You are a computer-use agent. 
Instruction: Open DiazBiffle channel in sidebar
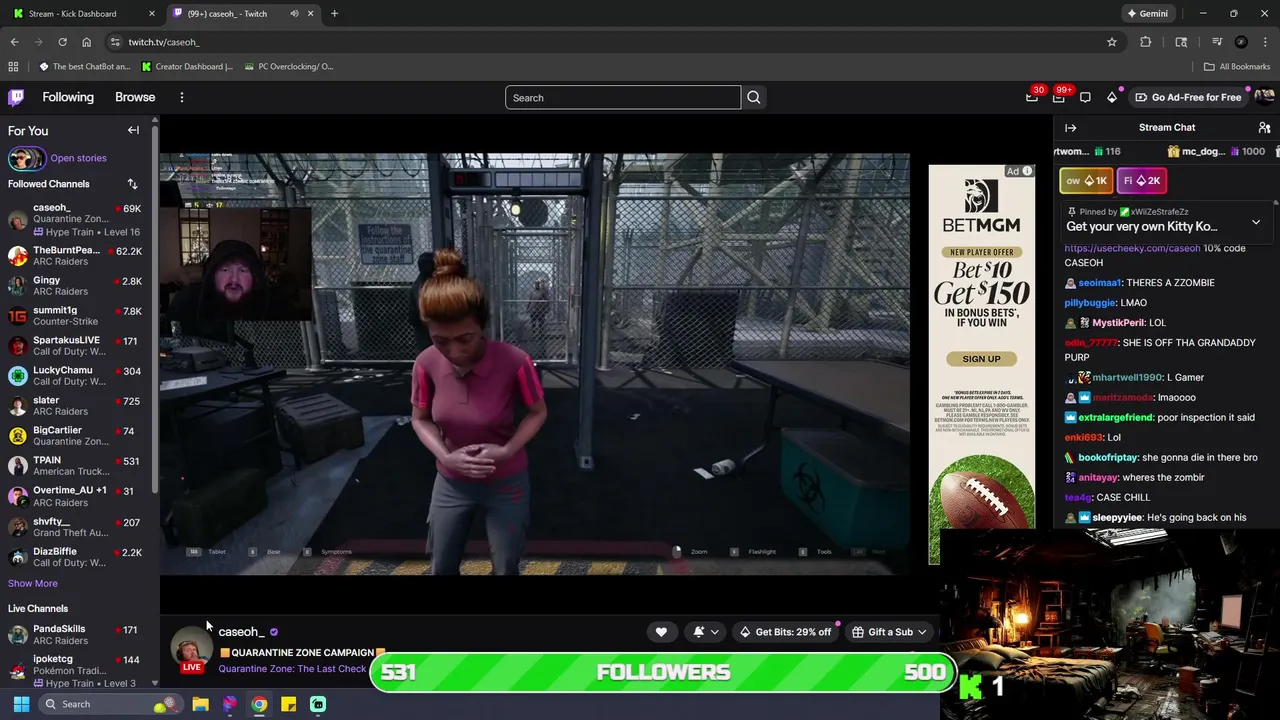tap(76, 557)
